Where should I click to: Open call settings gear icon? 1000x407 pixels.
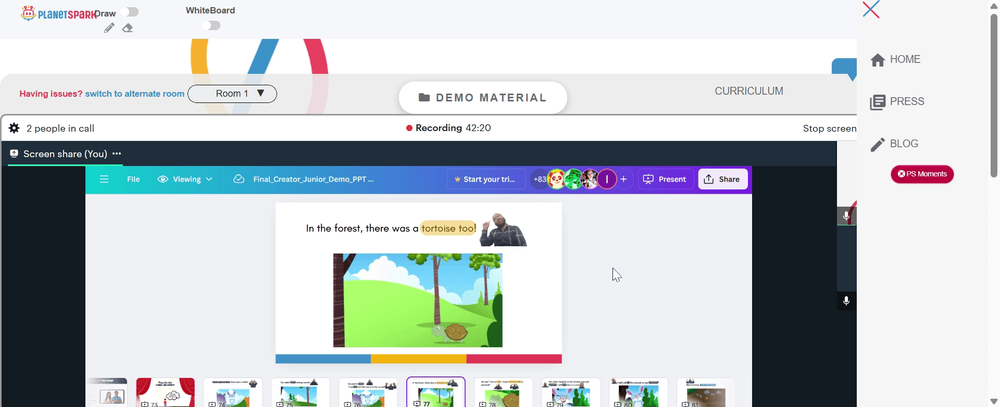(x=14, y=128)
